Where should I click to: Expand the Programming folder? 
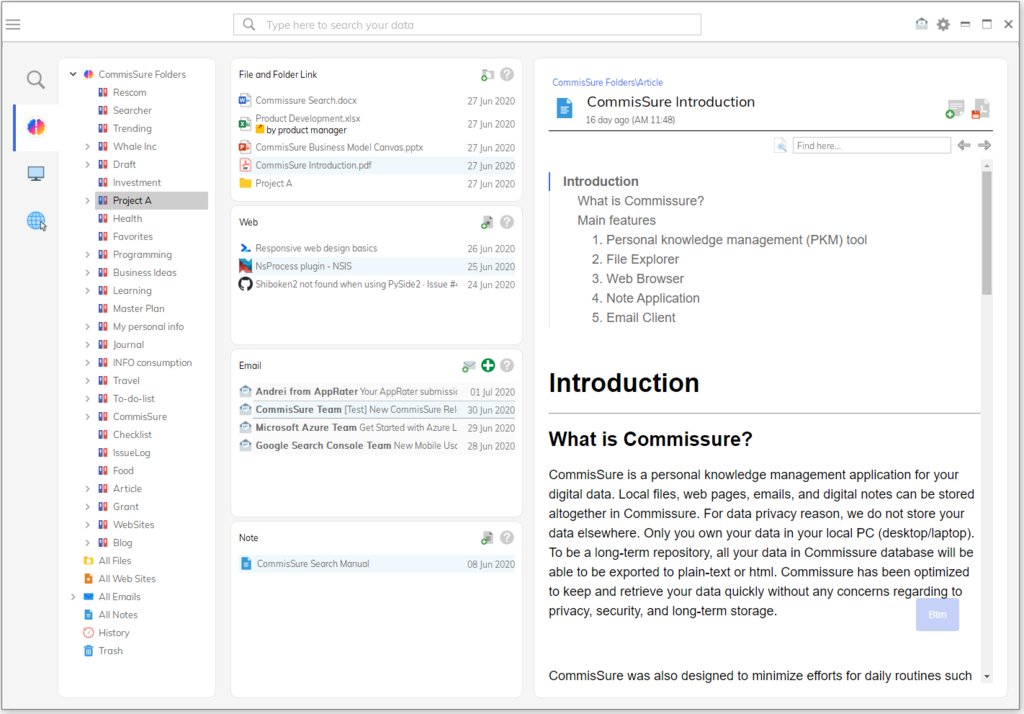(x=88, y=255)
